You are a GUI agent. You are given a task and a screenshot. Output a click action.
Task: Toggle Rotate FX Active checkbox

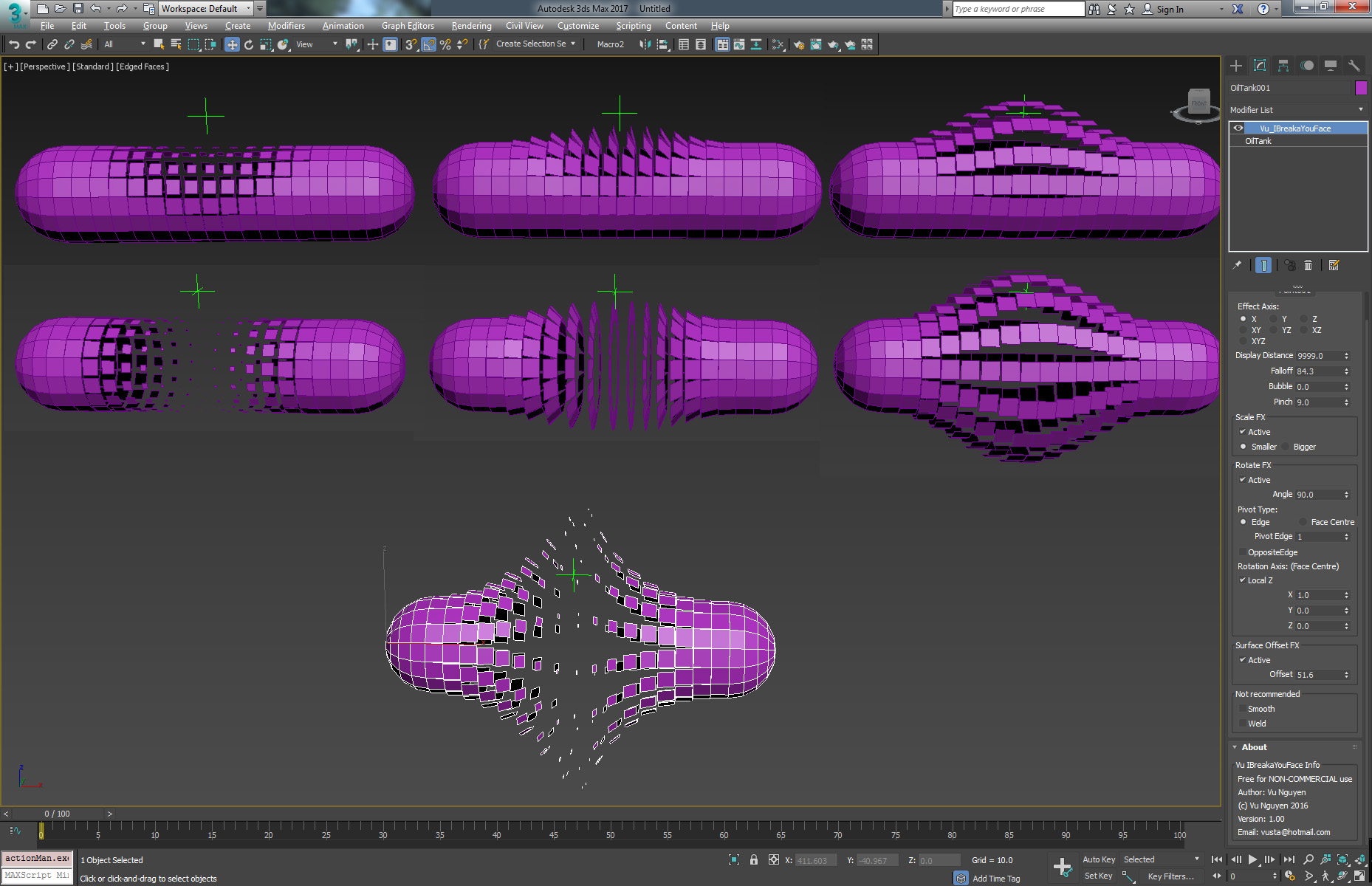click(x=1243, y=480)
